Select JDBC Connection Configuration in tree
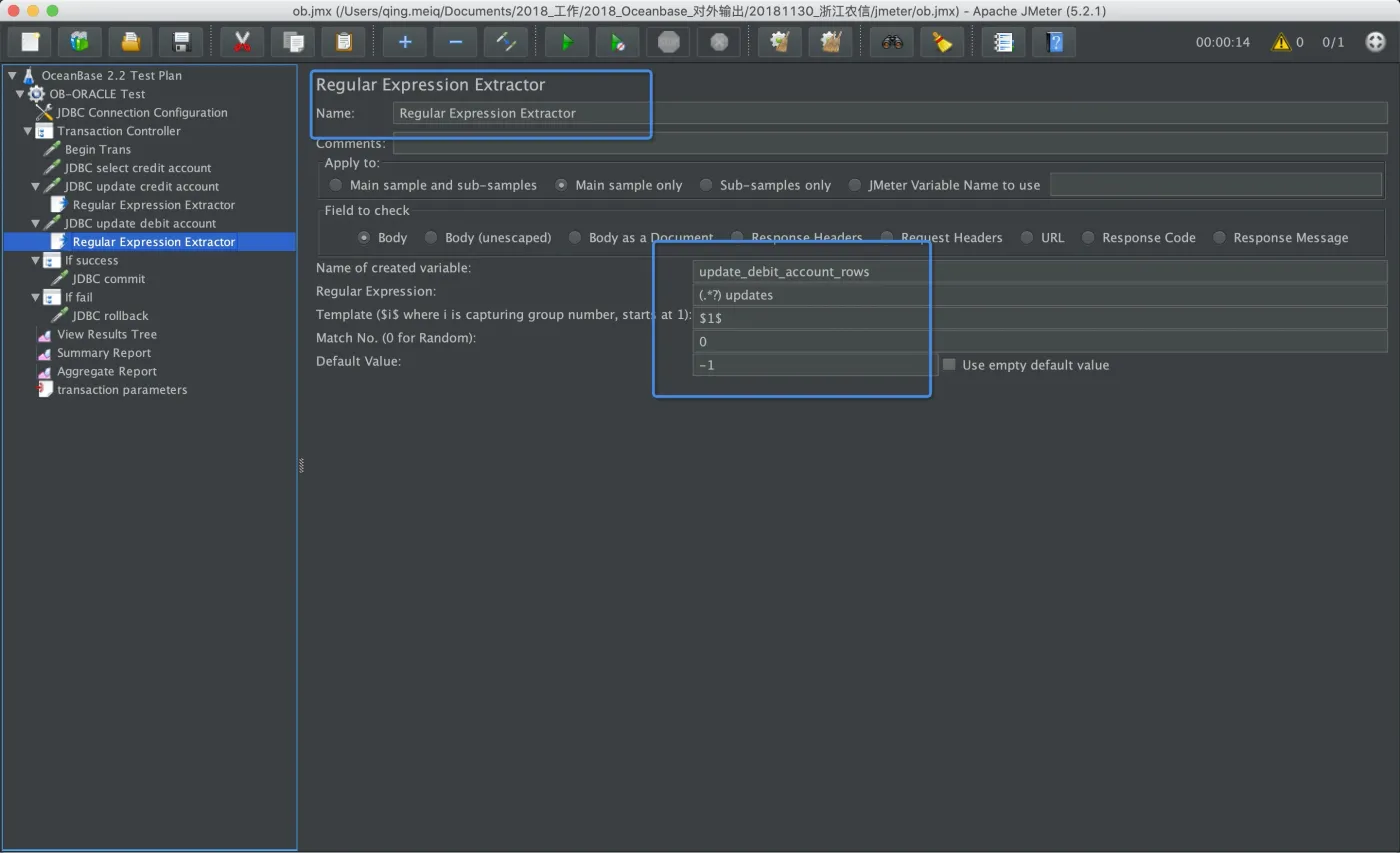This screenshot has height=853, width=1400. tap(142, 113)
